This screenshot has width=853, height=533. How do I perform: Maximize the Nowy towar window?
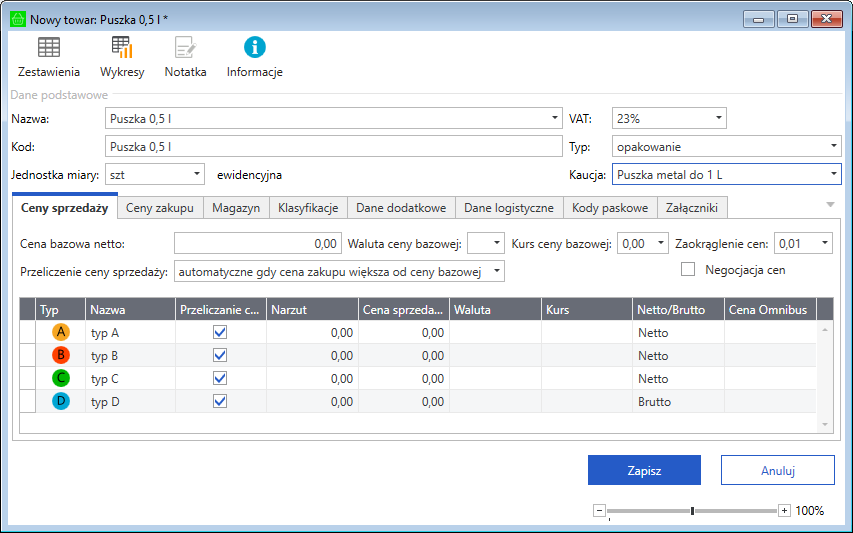[x=792, y=19]
